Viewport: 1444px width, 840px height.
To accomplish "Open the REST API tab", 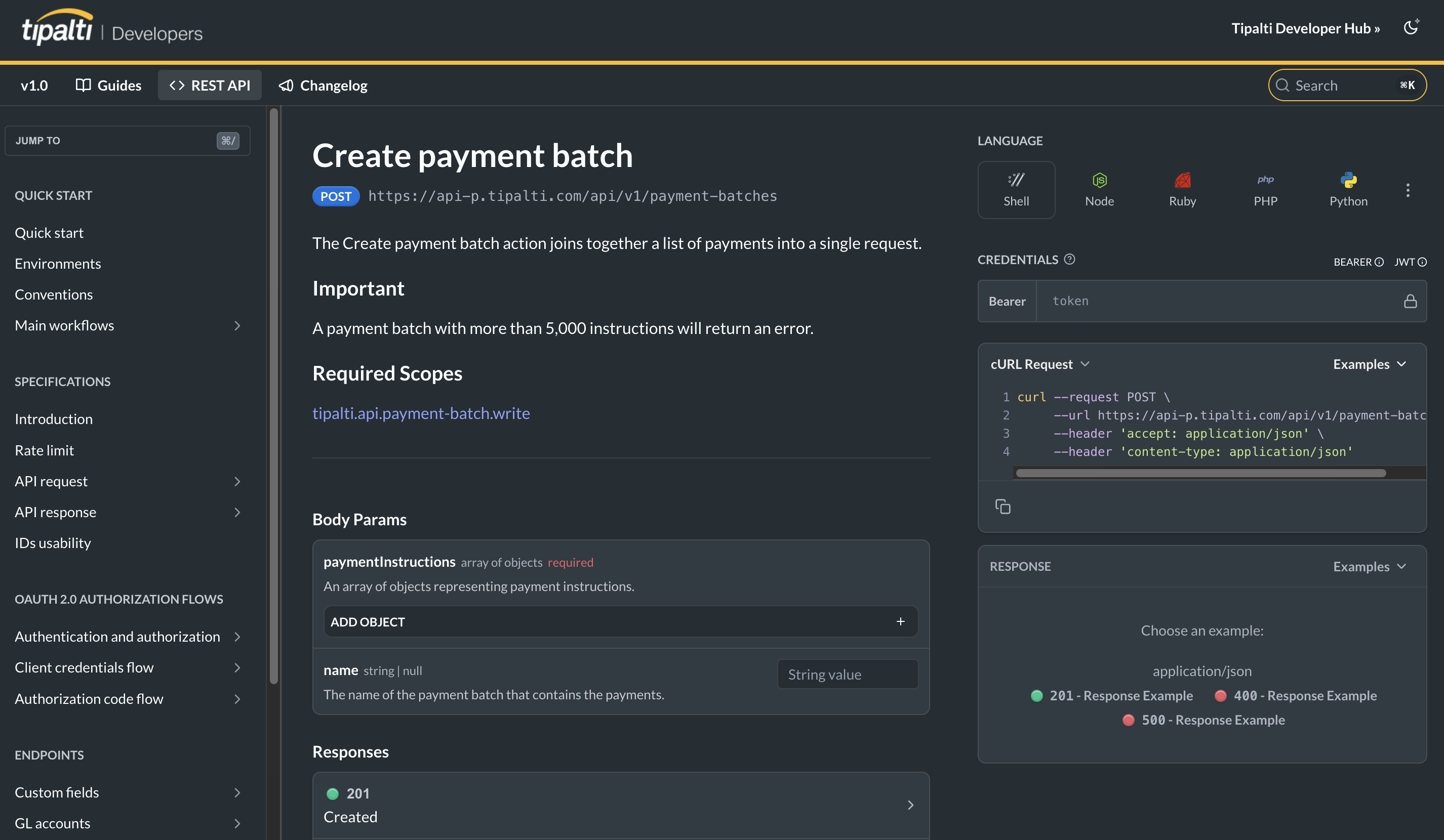I will pyautogui.click(x=210, y=86).
